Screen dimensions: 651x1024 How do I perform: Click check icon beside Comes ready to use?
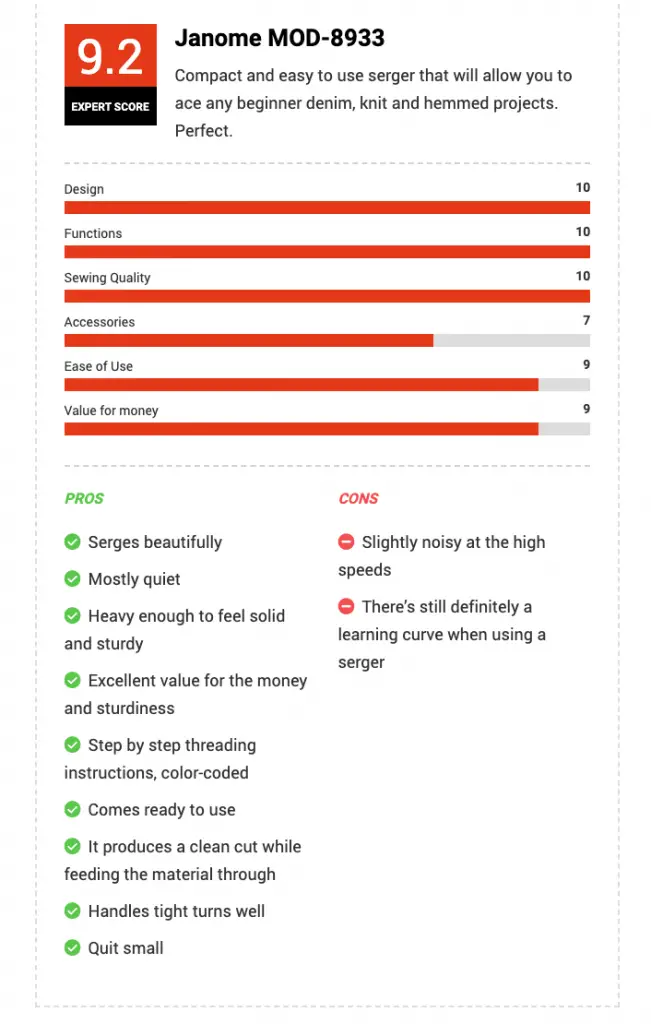point(72,809)
